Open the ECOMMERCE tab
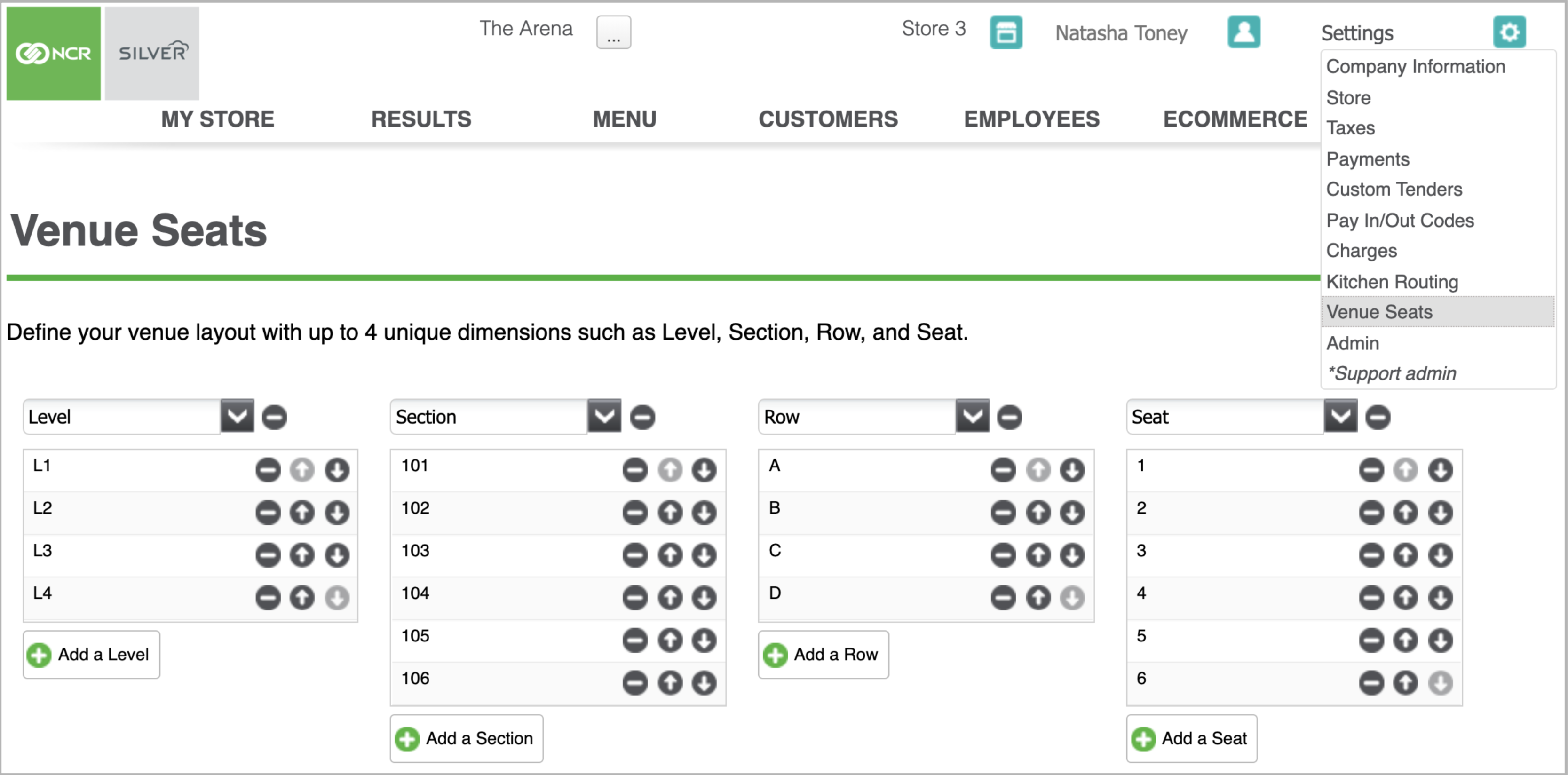The height and width of the screenshot is (775, 1568). point(1235,119)
